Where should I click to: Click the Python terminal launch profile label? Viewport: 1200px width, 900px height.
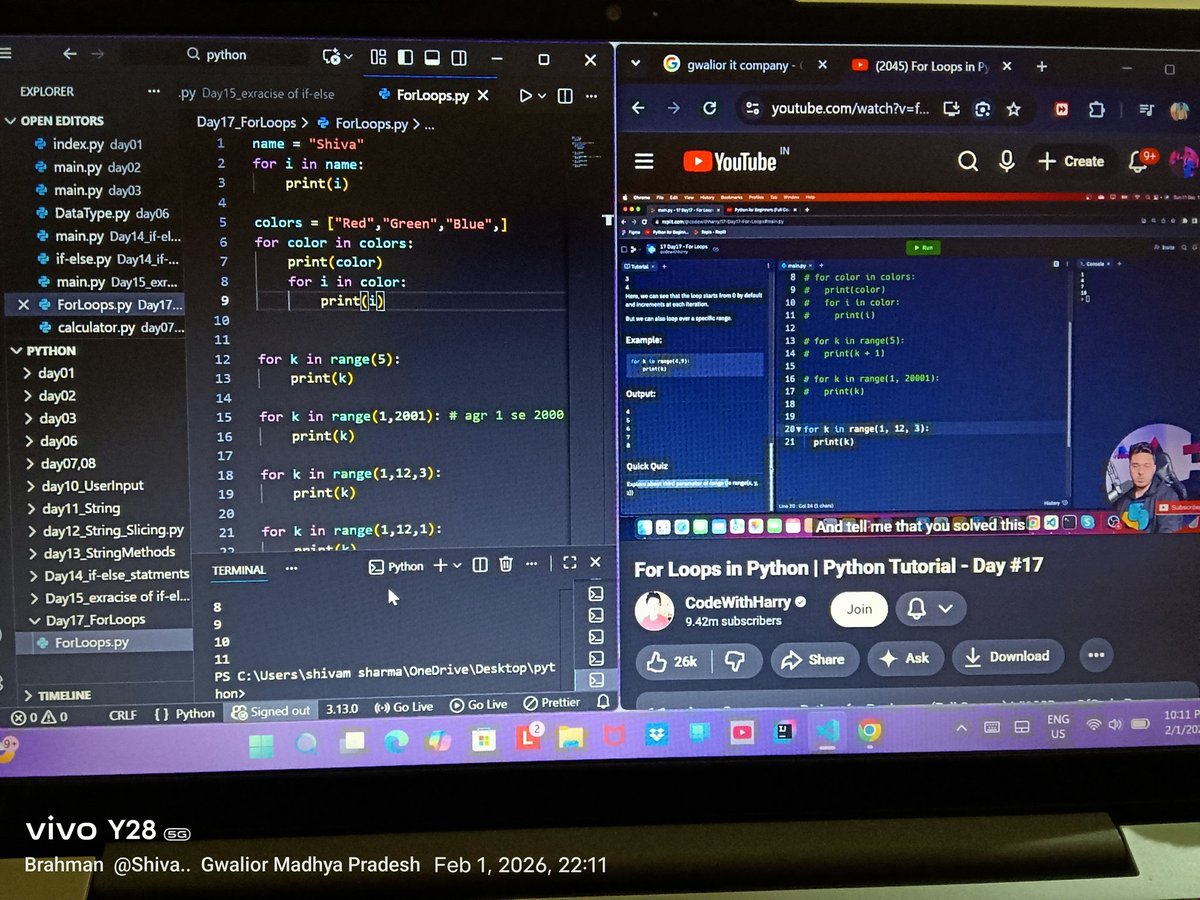[x=396, y=566]
